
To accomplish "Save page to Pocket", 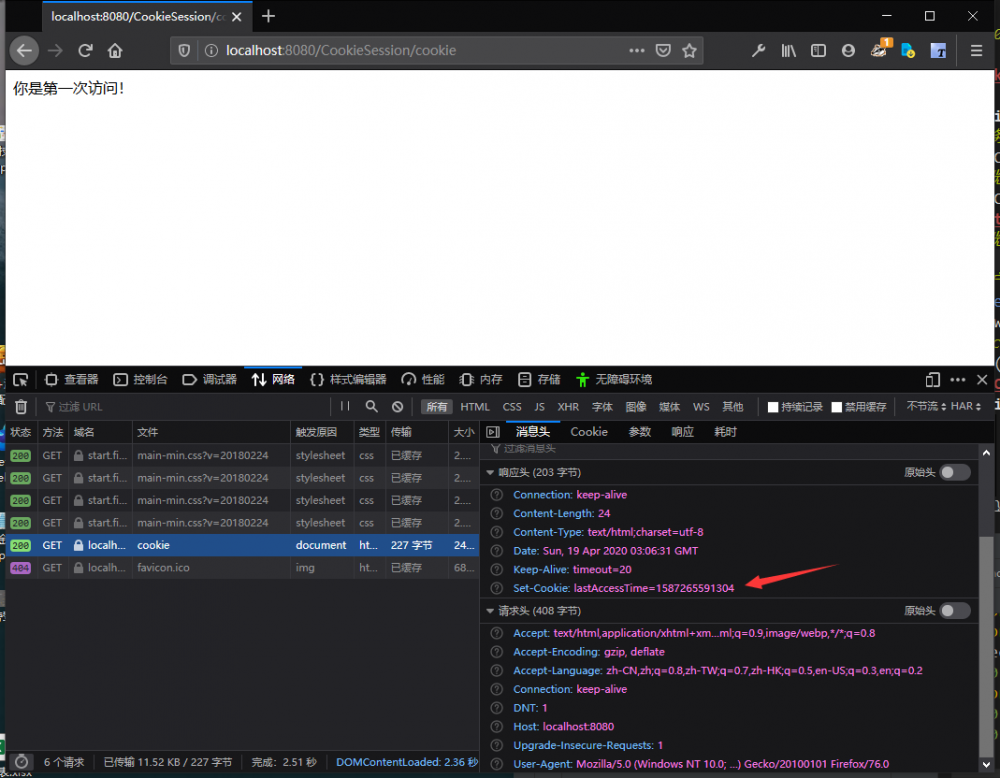I will 663,50.
